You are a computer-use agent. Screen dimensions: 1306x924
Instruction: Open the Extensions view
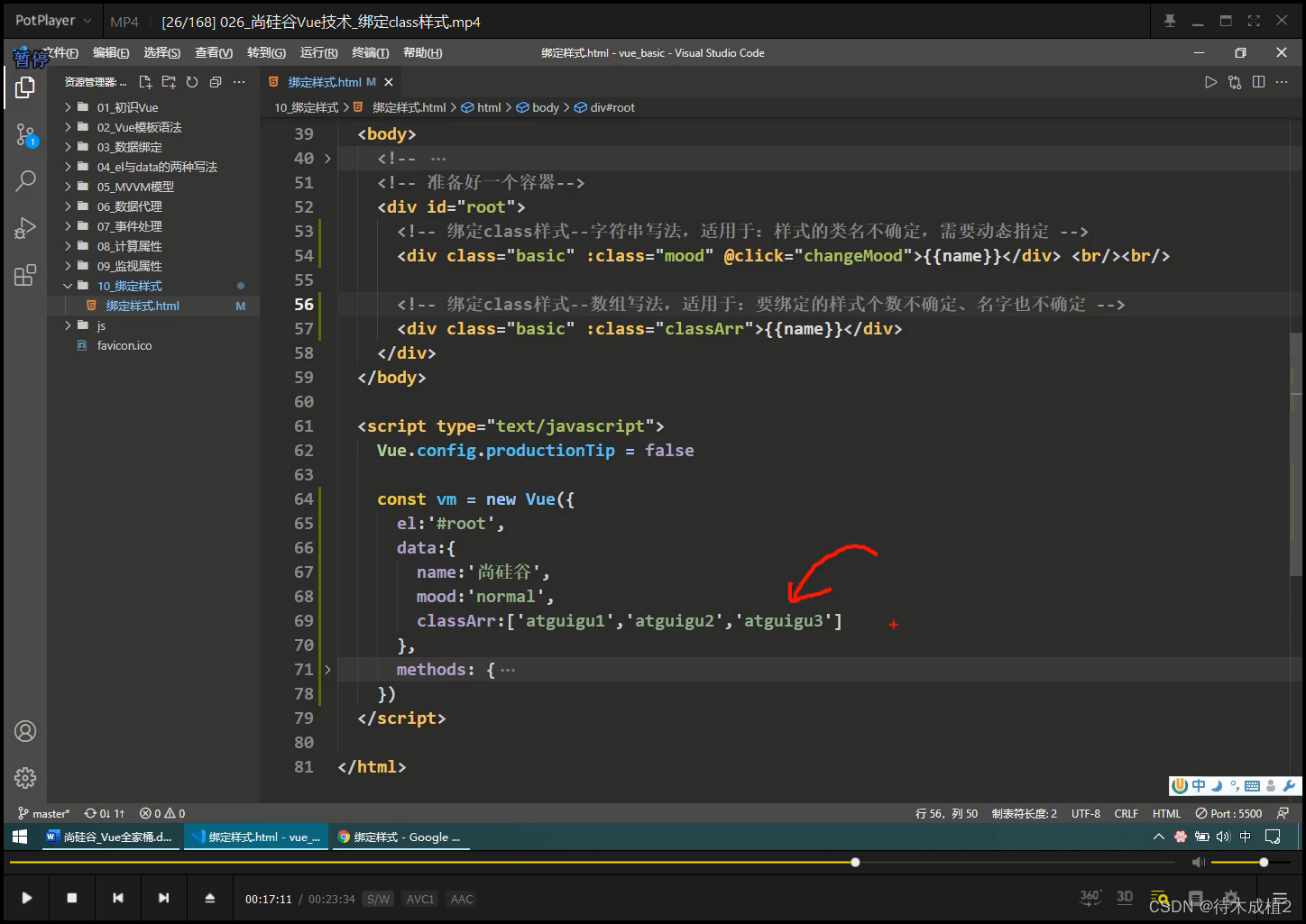pos(25,275)
